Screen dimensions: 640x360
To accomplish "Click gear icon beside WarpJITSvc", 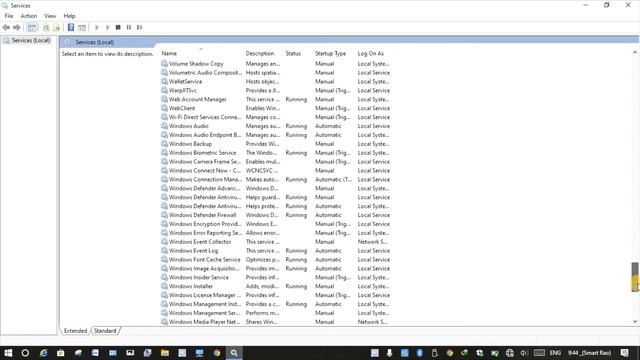I will [164, 90].
